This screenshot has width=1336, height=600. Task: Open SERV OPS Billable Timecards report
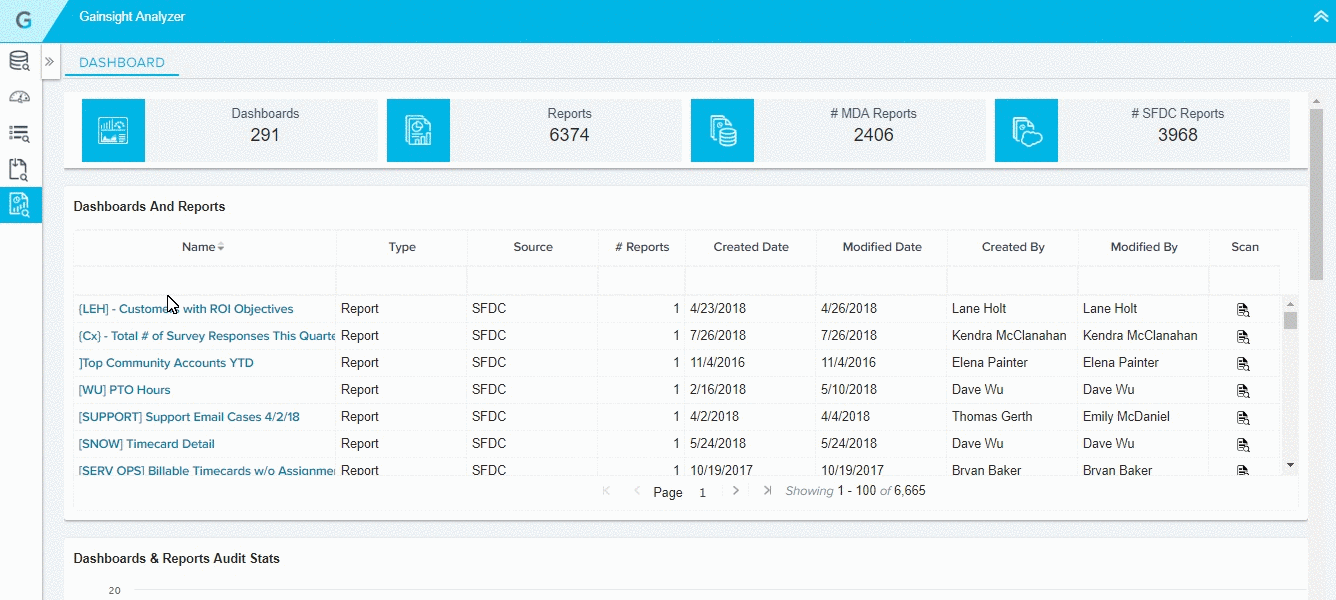tap(207, 470)
